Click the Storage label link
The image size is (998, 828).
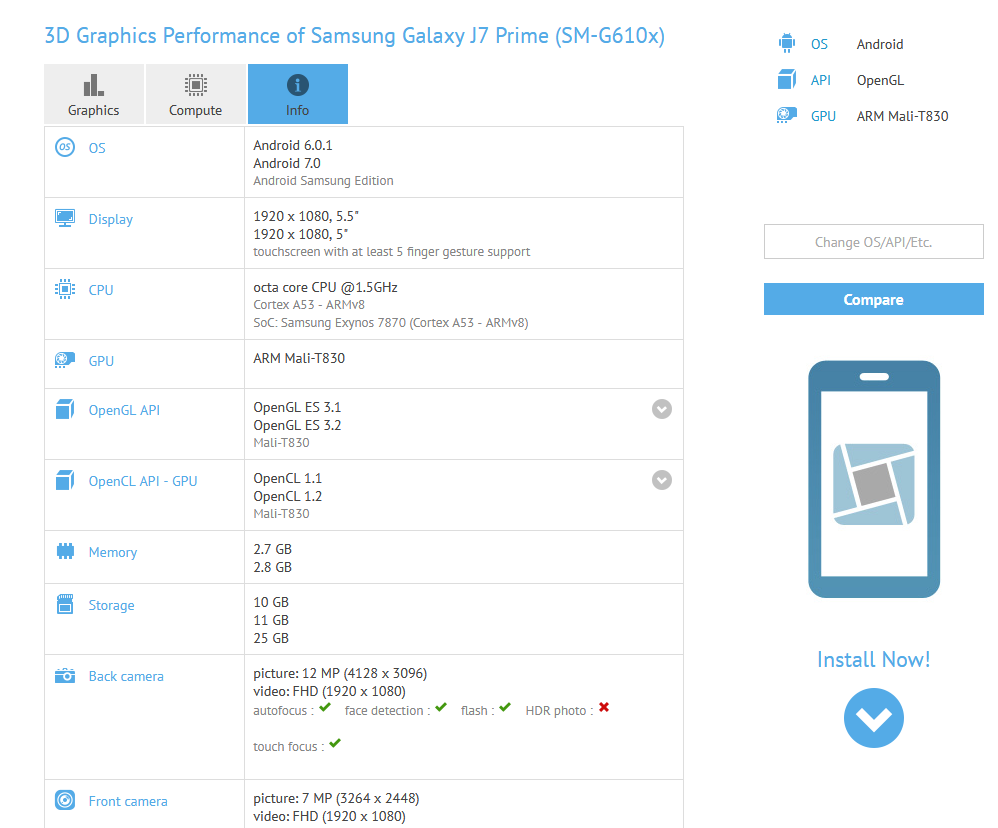click(111, 605)
